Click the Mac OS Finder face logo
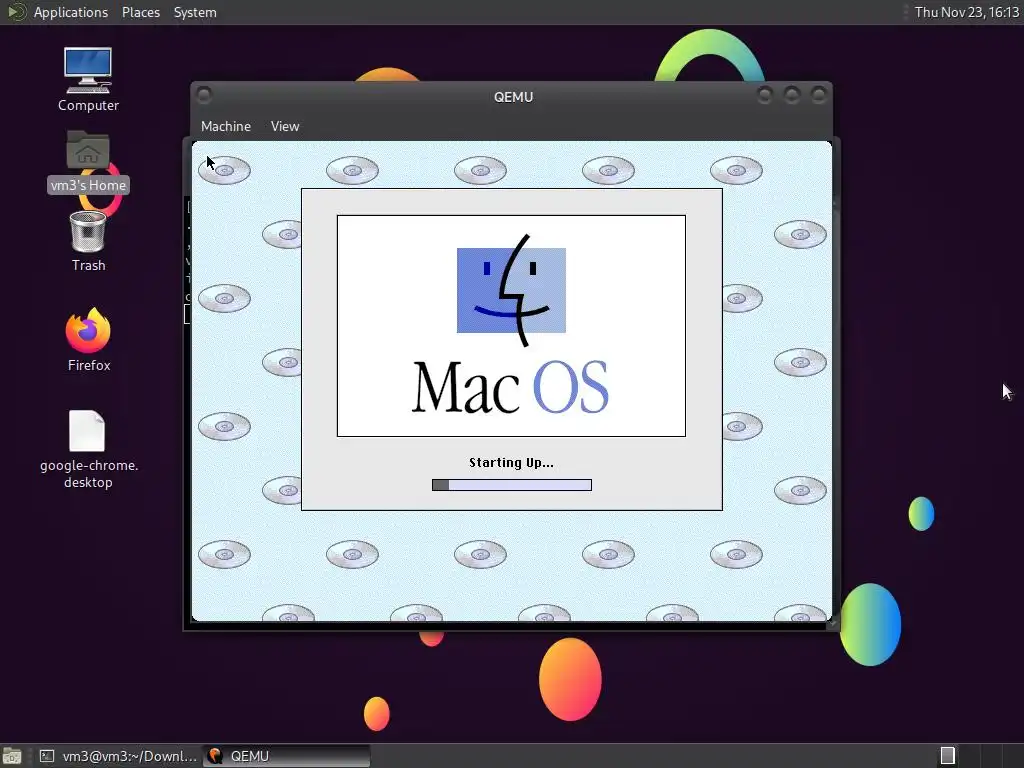Image resolution: width=1024 pixels, height=768 pixels. [x=511, y=291]
